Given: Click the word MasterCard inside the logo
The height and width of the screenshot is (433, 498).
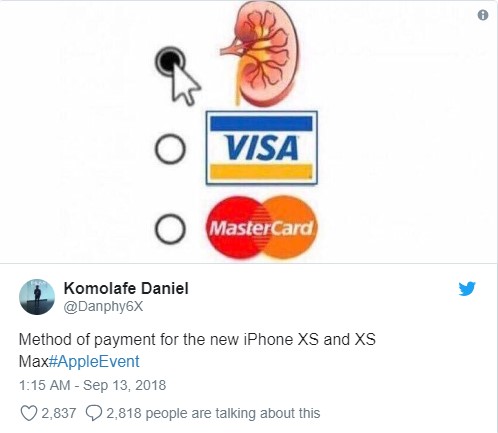Looking at the screenshot, I should pos(261,228).
